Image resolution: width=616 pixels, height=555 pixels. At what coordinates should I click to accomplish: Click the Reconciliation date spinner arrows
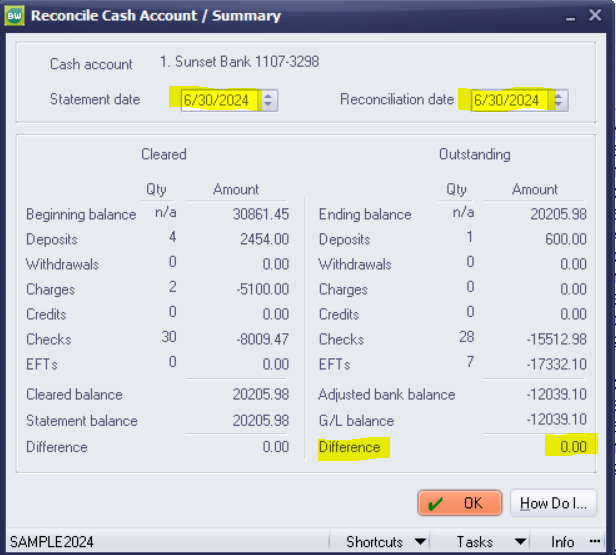pos(558,100)
